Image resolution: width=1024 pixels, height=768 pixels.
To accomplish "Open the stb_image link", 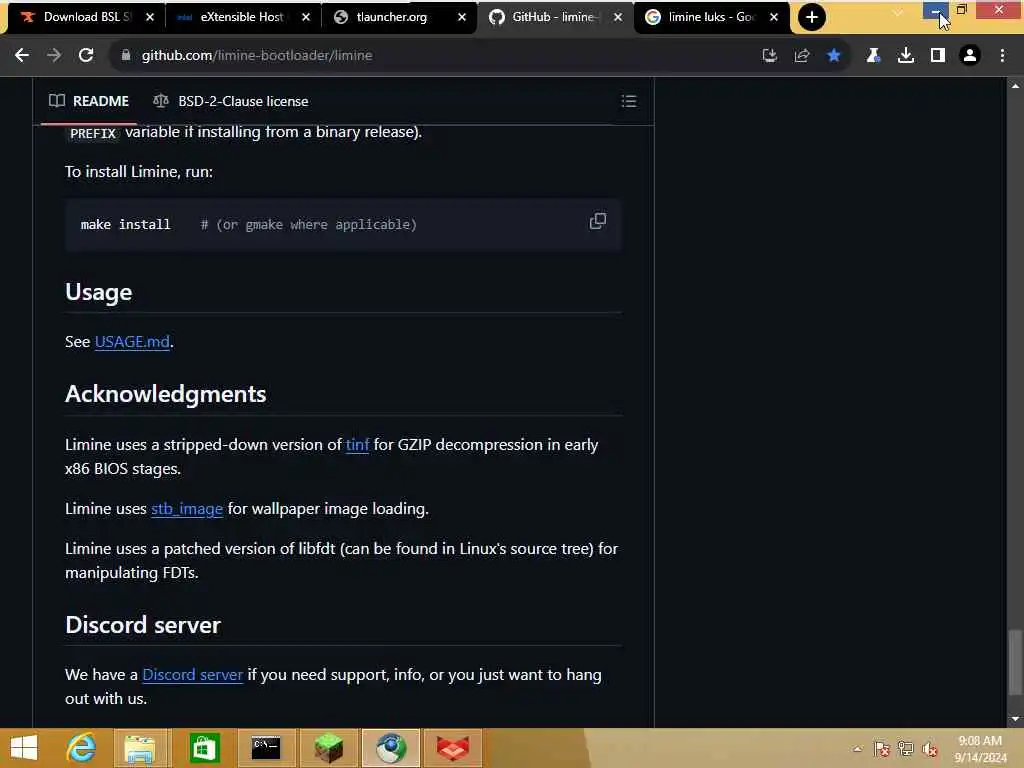I will [x=187, y=509].
